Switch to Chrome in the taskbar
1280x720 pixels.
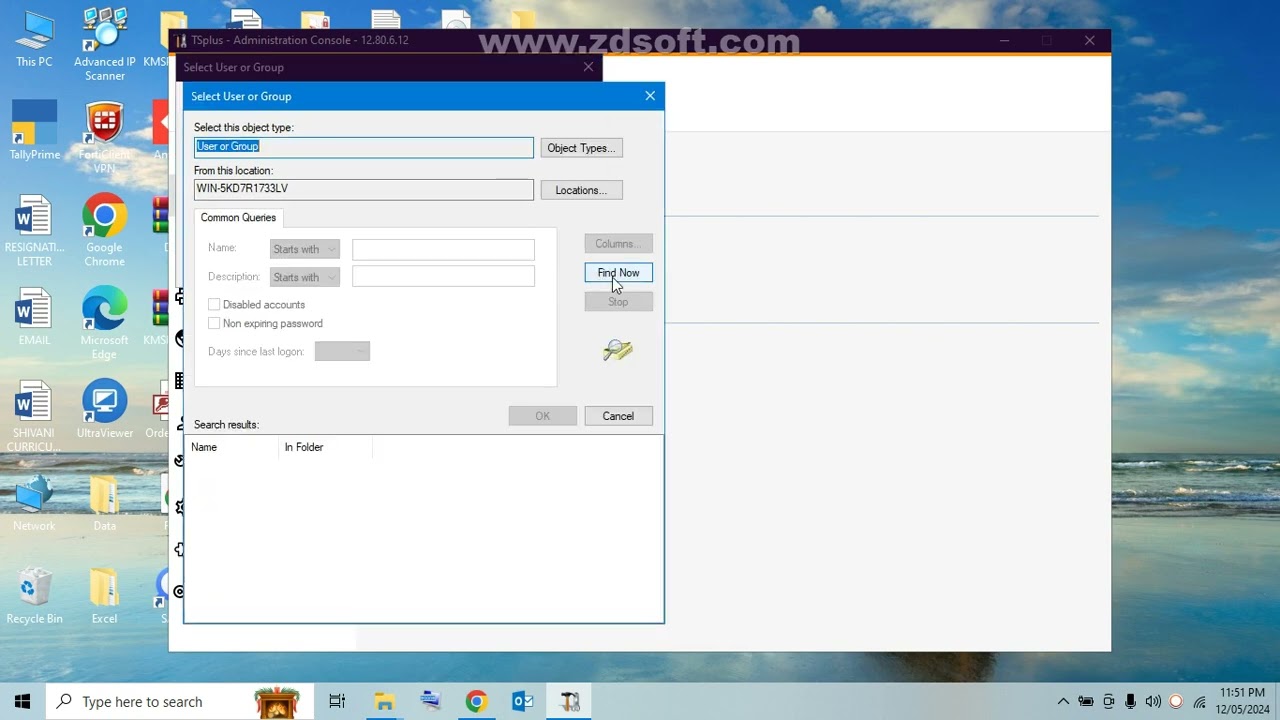click(476, 701)
